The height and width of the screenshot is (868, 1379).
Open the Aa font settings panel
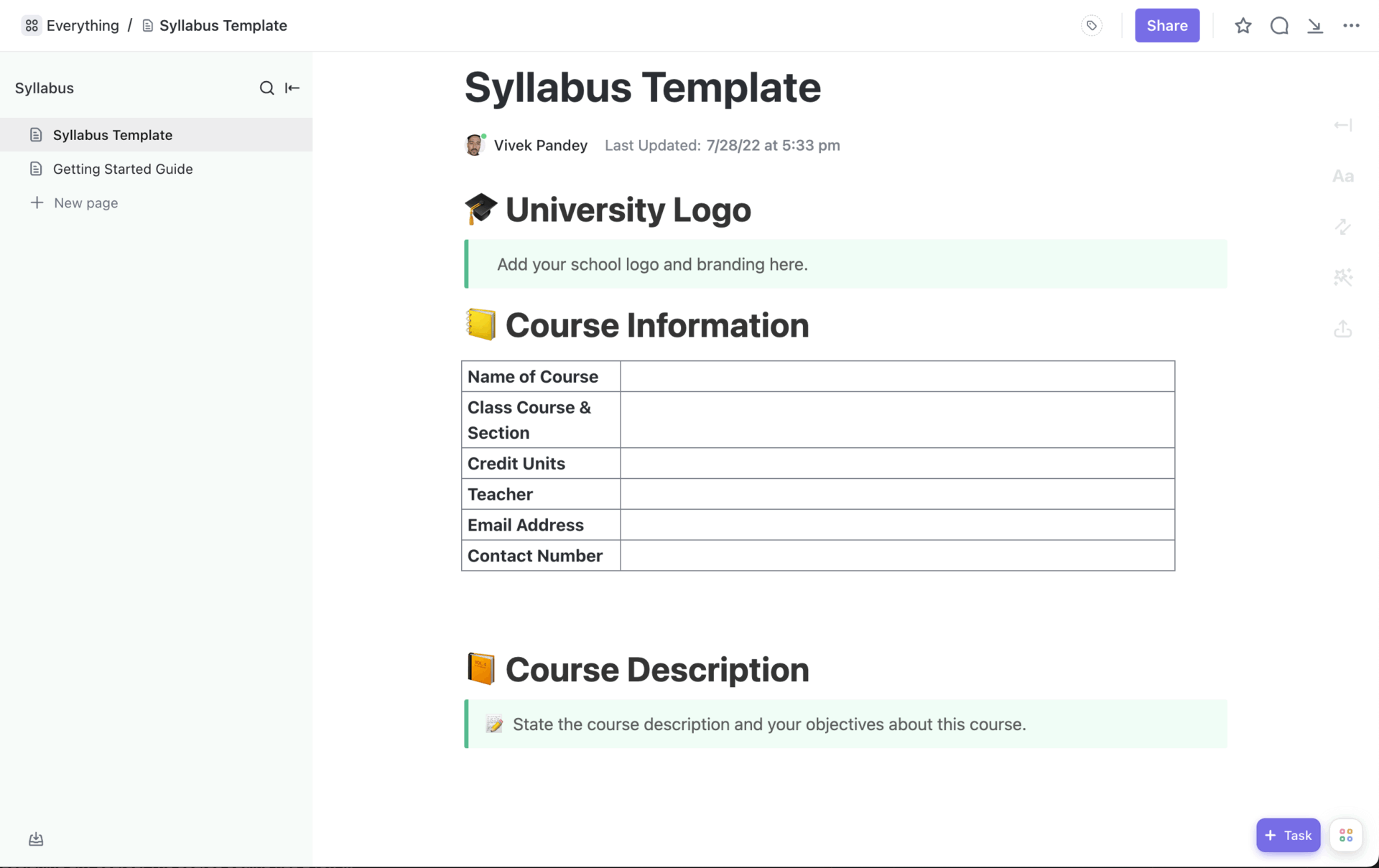tap(1342, 175)
